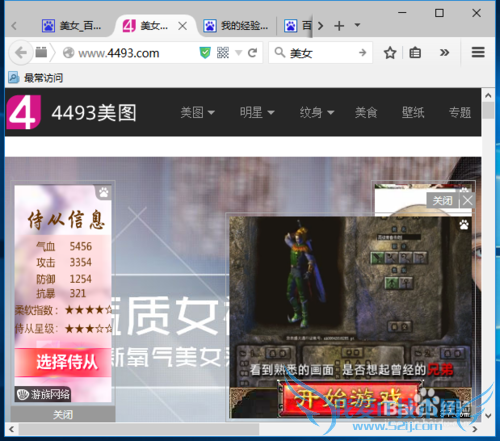Image resolution: width=500 pixels, height=441 pixels.
Task: Click the vertical scrollbar thumb
Action: 488,111
